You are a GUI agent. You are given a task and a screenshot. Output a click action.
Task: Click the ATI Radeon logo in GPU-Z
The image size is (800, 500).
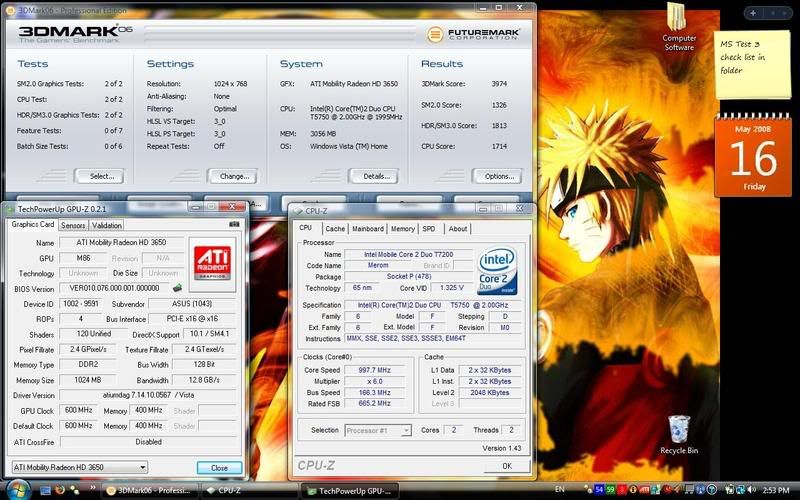pyautogui.click(x=212, y=263)
